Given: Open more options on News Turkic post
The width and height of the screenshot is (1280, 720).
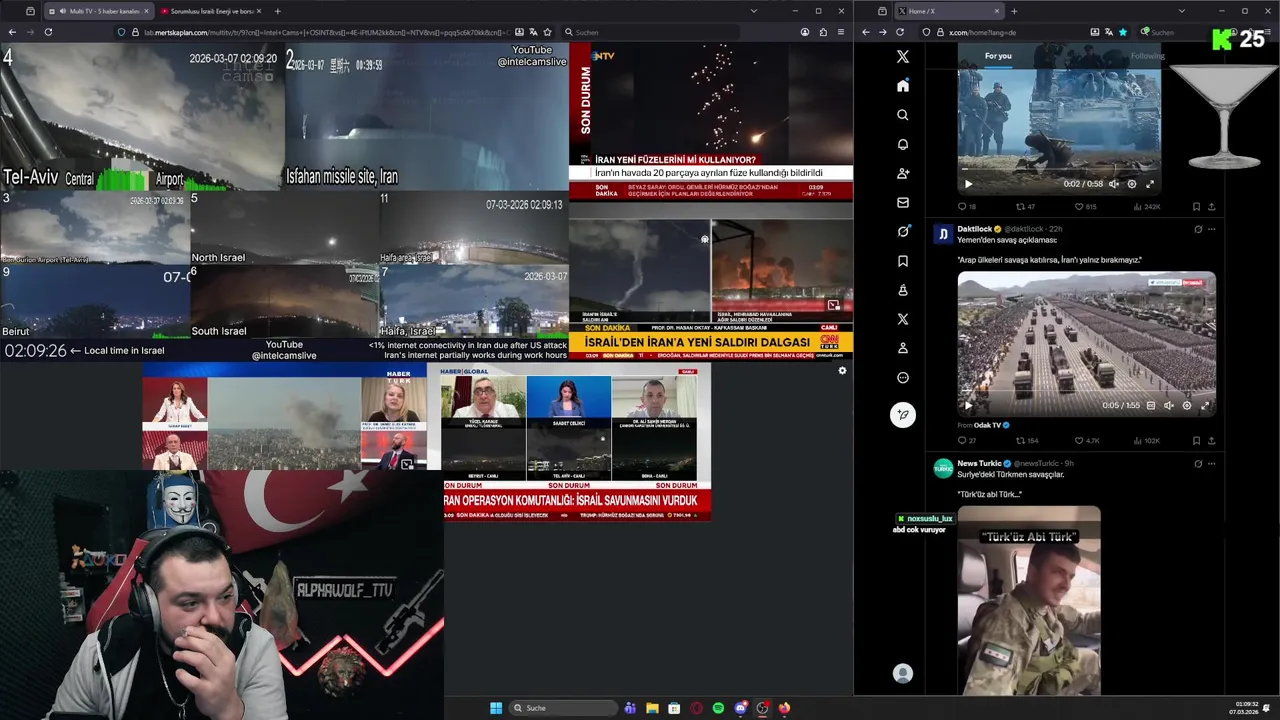Looking at the screenshot, I should [1212, 464].
